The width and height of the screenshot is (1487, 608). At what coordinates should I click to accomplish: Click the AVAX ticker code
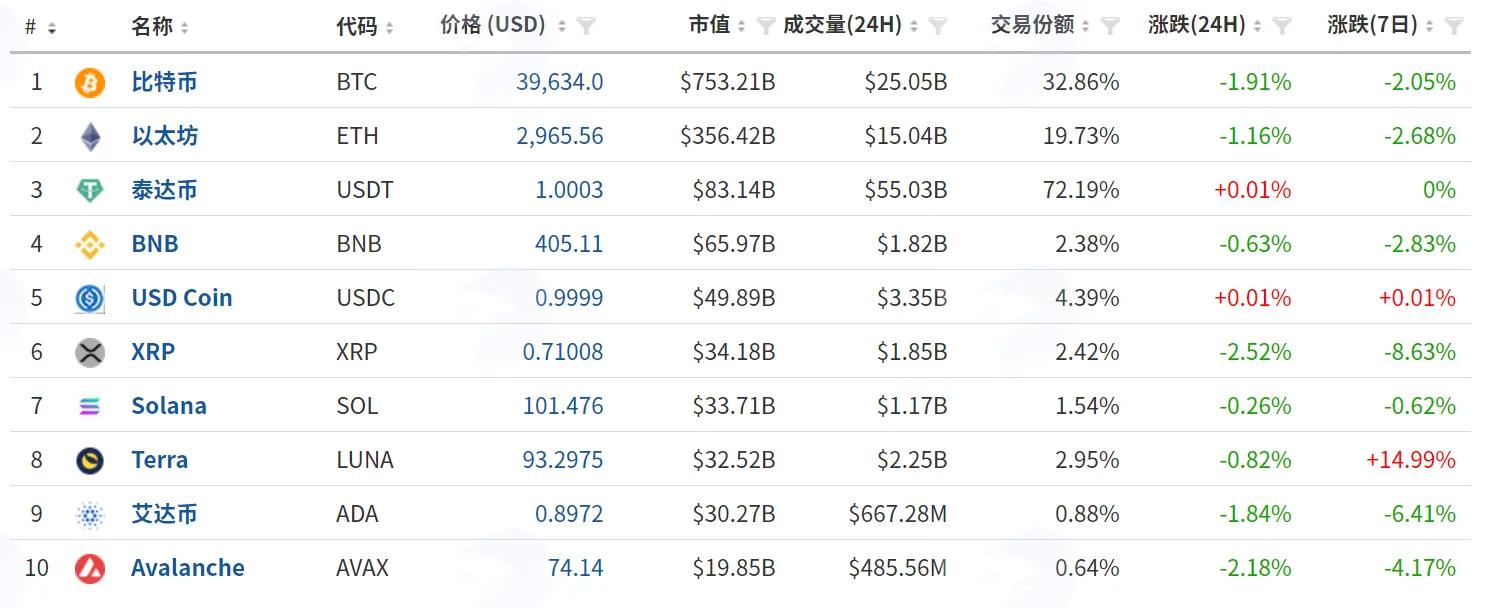[x=362, y=568]
